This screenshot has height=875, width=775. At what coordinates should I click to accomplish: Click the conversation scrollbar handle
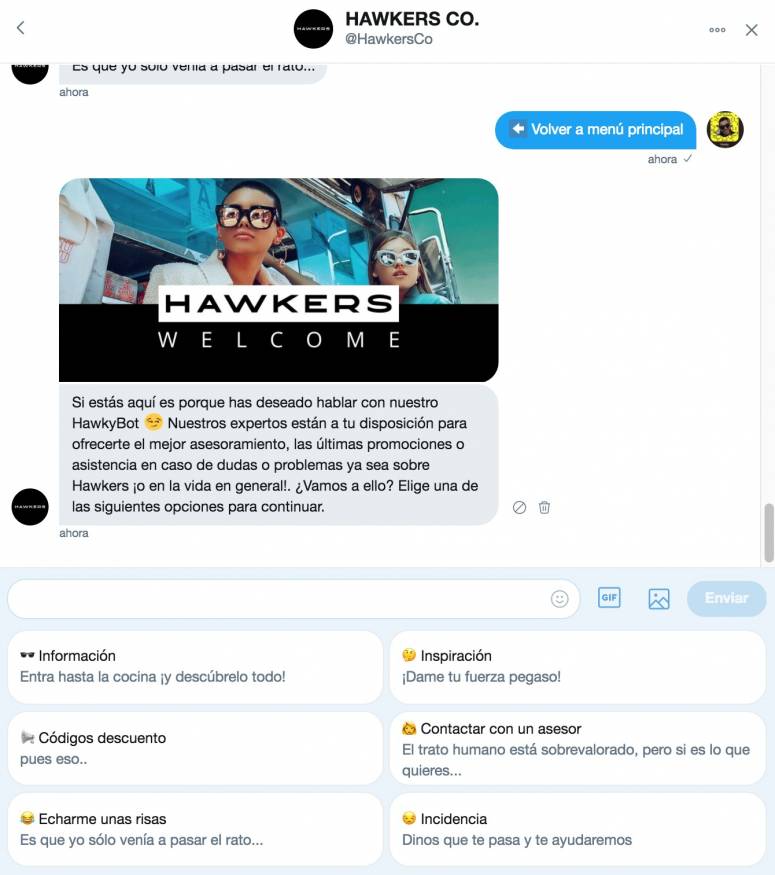click(x=769, y=532)
